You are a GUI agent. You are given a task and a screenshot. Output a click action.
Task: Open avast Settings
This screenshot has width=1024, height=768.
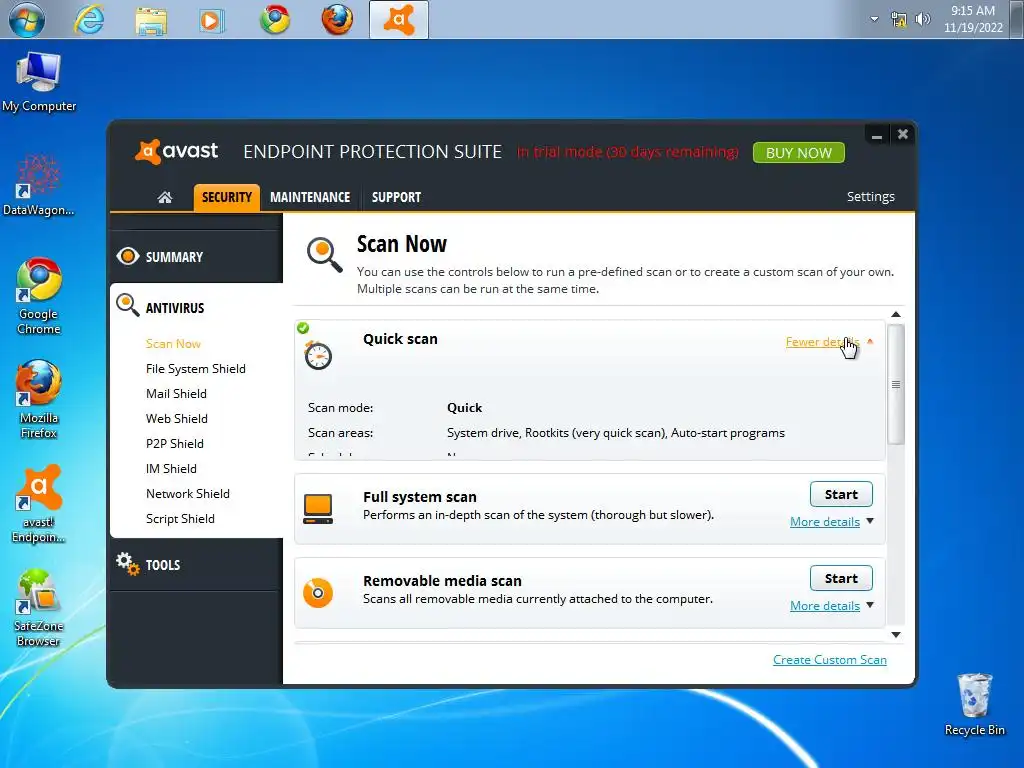(871, 197)
